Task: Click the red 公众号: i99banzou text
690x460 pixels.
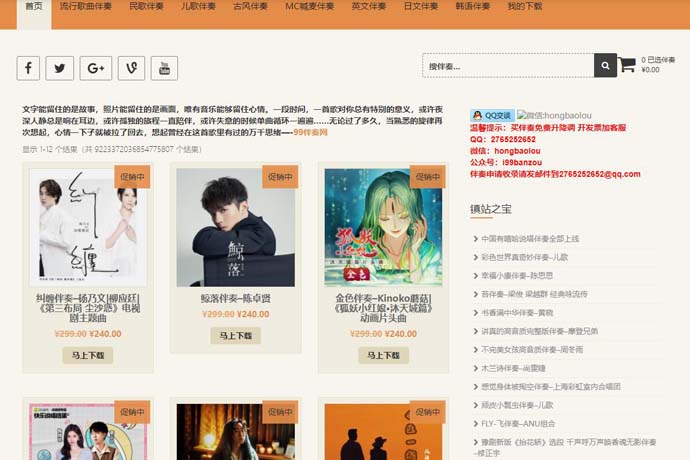Action: point(506,162)
